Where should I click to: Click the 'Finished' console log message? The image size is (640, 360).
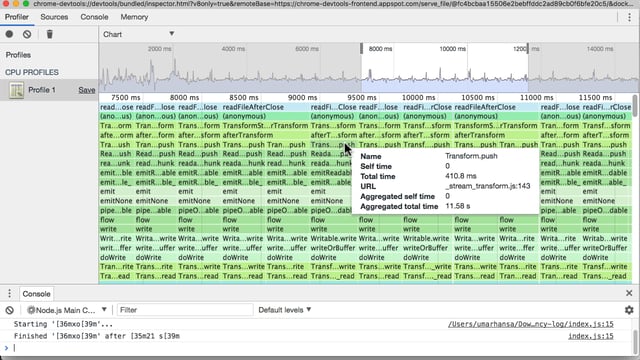(97, 336)
